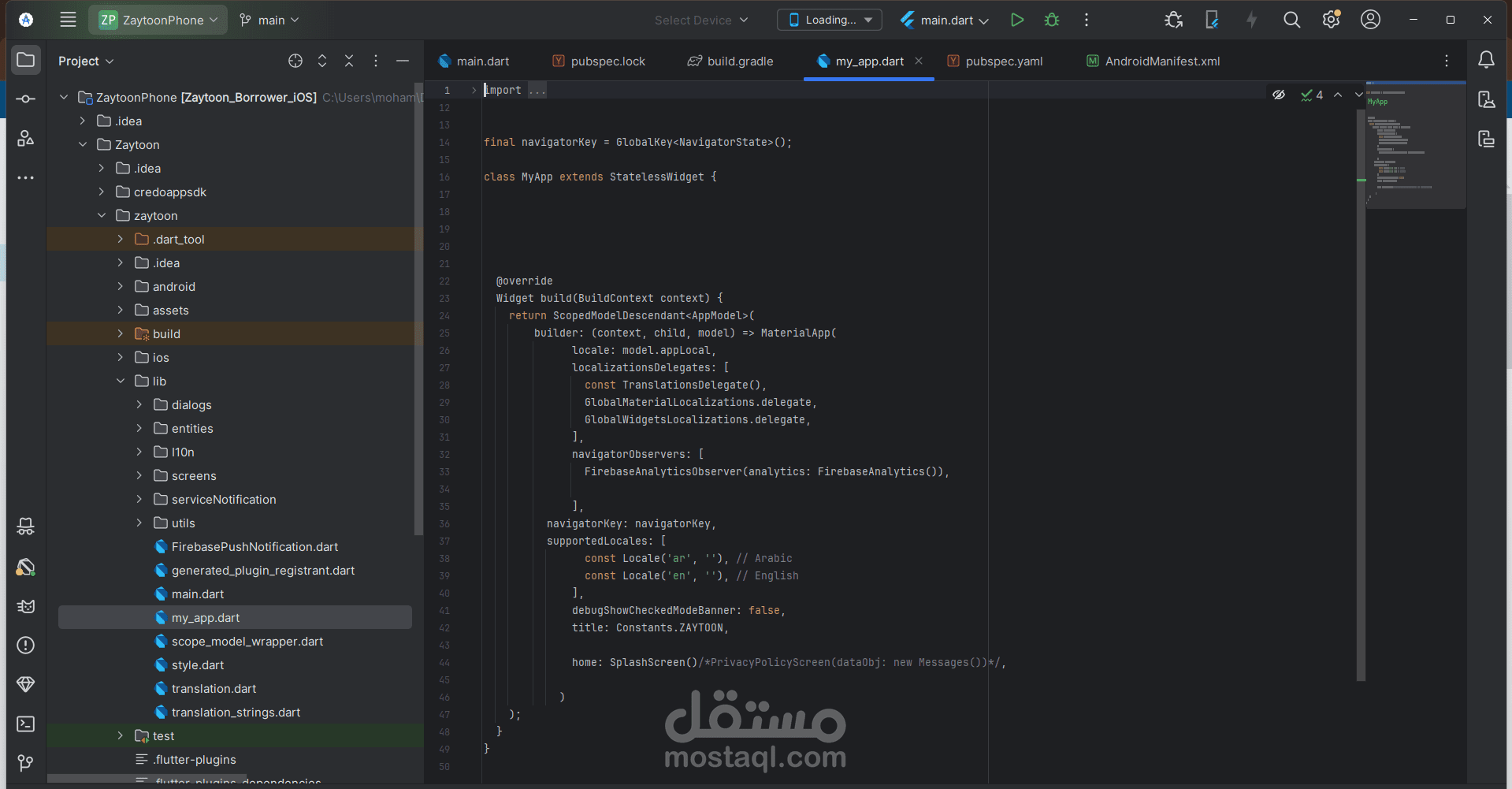
Task: Switch to the pubspec.lock tab
Action: click(x=599, y=61)
